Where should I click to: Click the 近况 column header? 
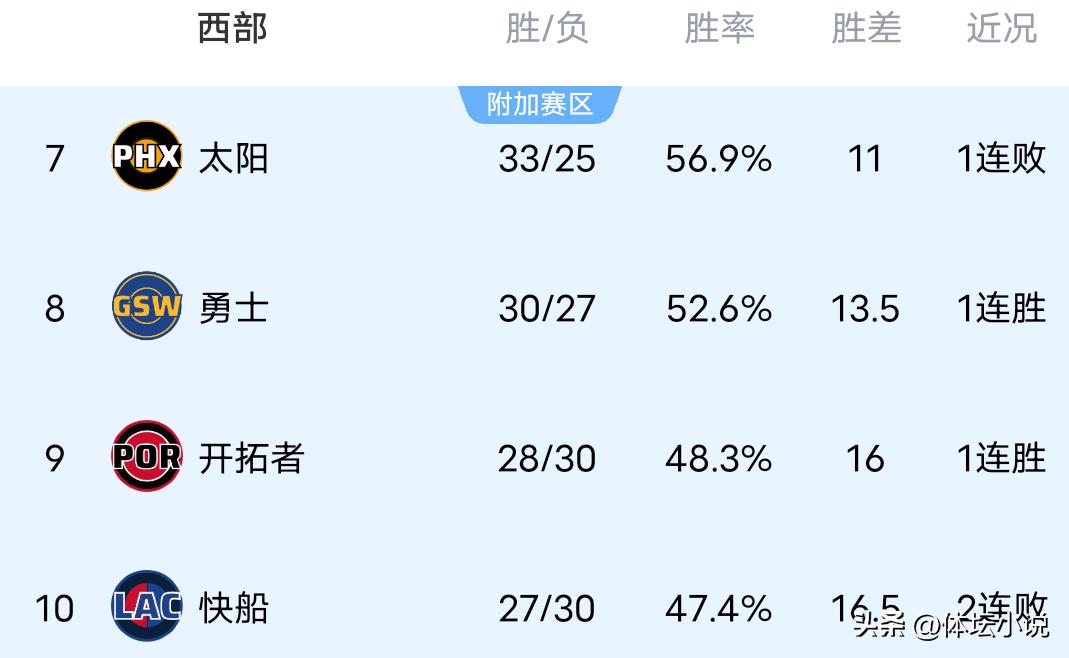(x=1001, y=29)
